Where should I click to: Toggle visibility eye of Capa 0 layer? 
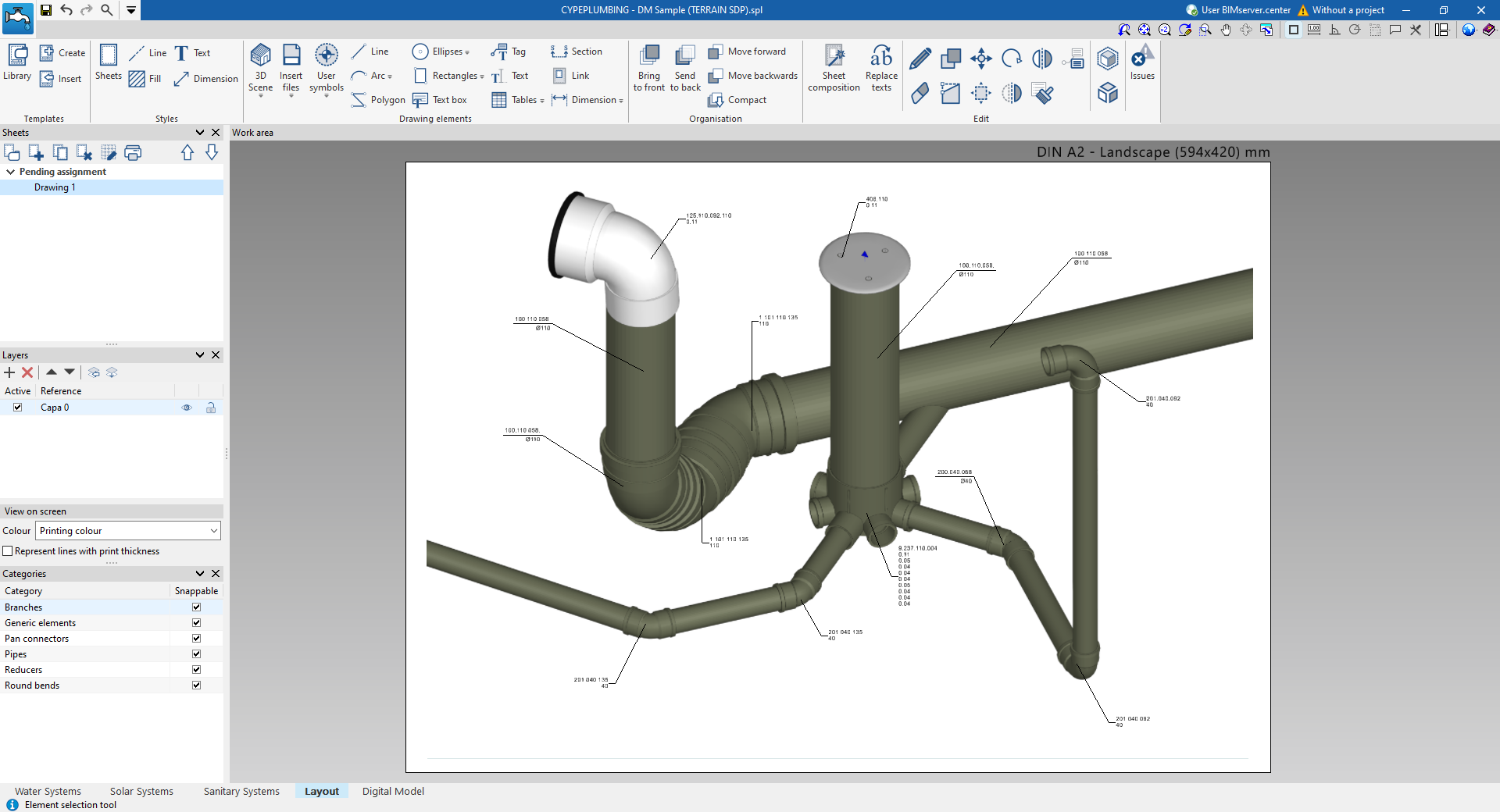[187, 408]
